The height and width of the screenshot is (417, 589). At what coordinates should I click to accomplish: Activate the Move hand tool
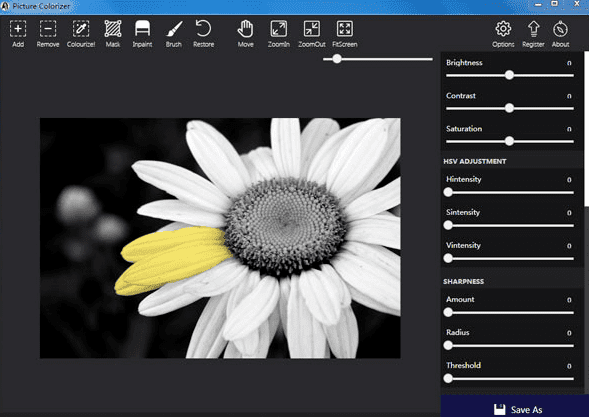(x=245, y=34)
